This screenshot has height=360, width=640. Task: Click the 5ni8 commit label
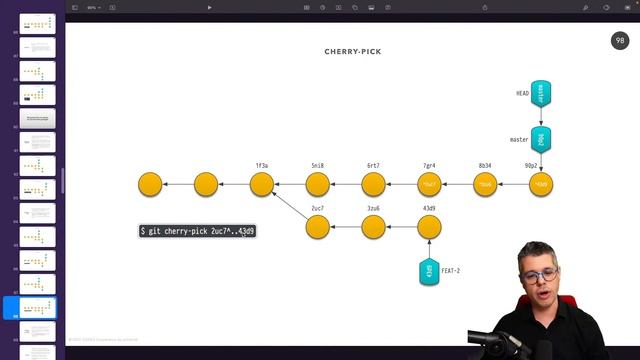coord(318,166)
